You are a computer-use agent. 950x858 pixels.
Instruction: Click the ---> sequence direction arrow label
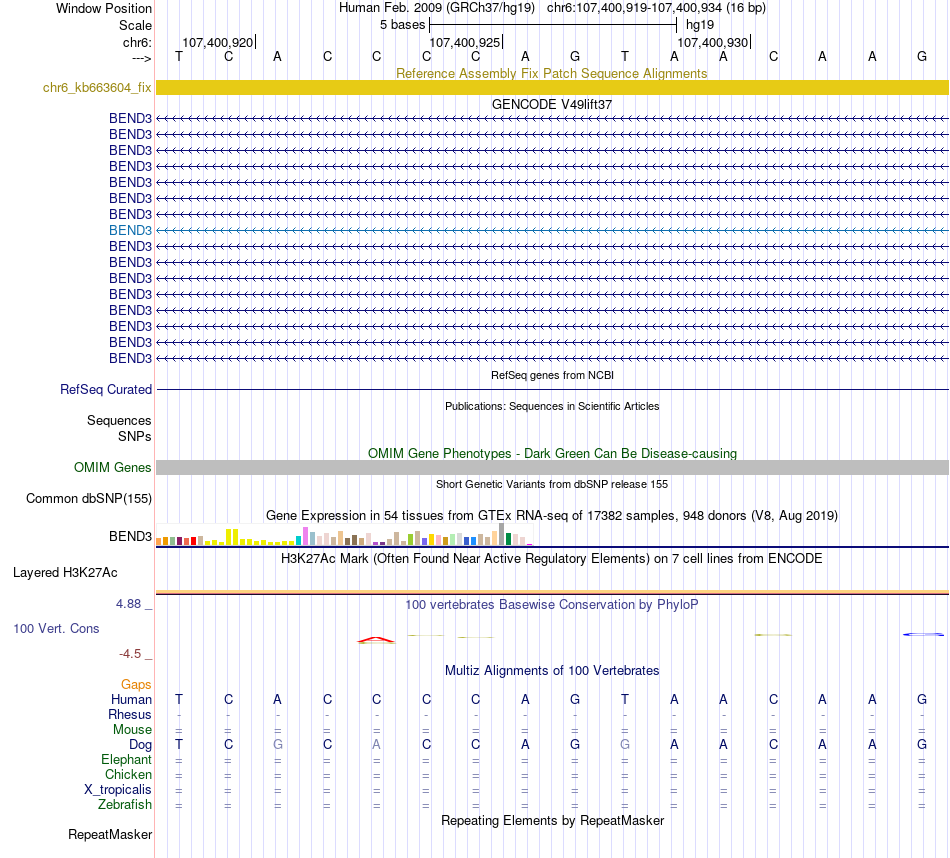141,58
